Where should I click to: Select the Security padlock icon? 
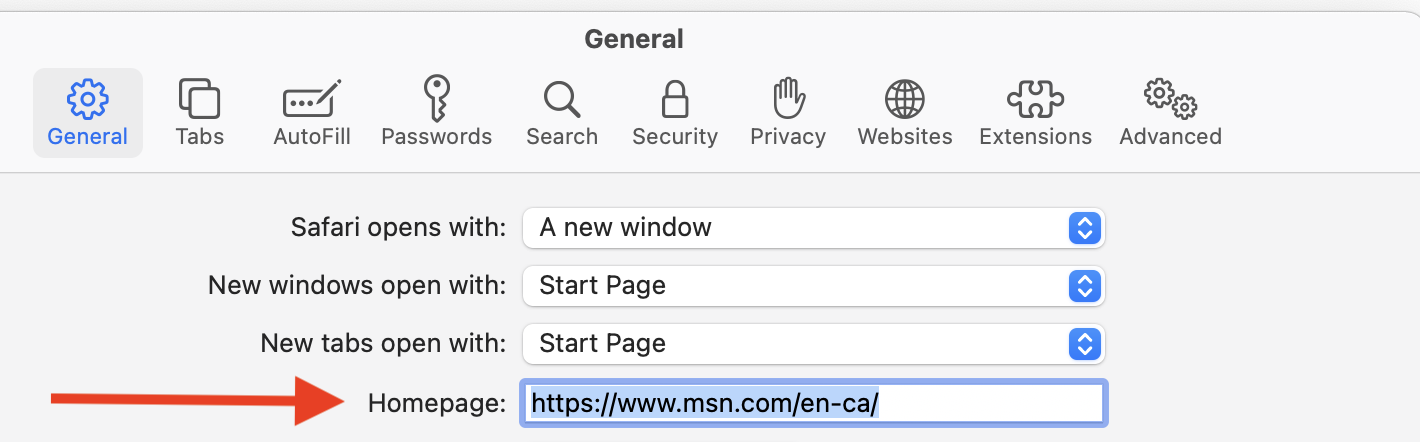click(675, 99)
